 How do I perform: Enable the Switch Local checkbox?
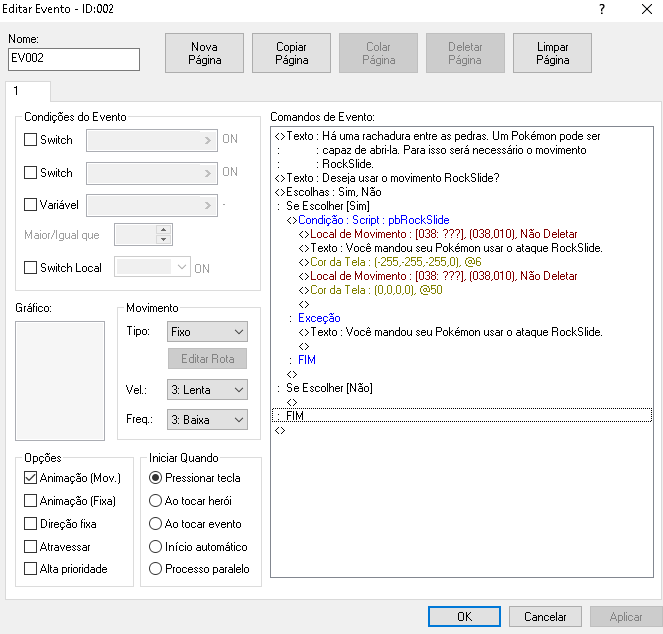[30, 268]
